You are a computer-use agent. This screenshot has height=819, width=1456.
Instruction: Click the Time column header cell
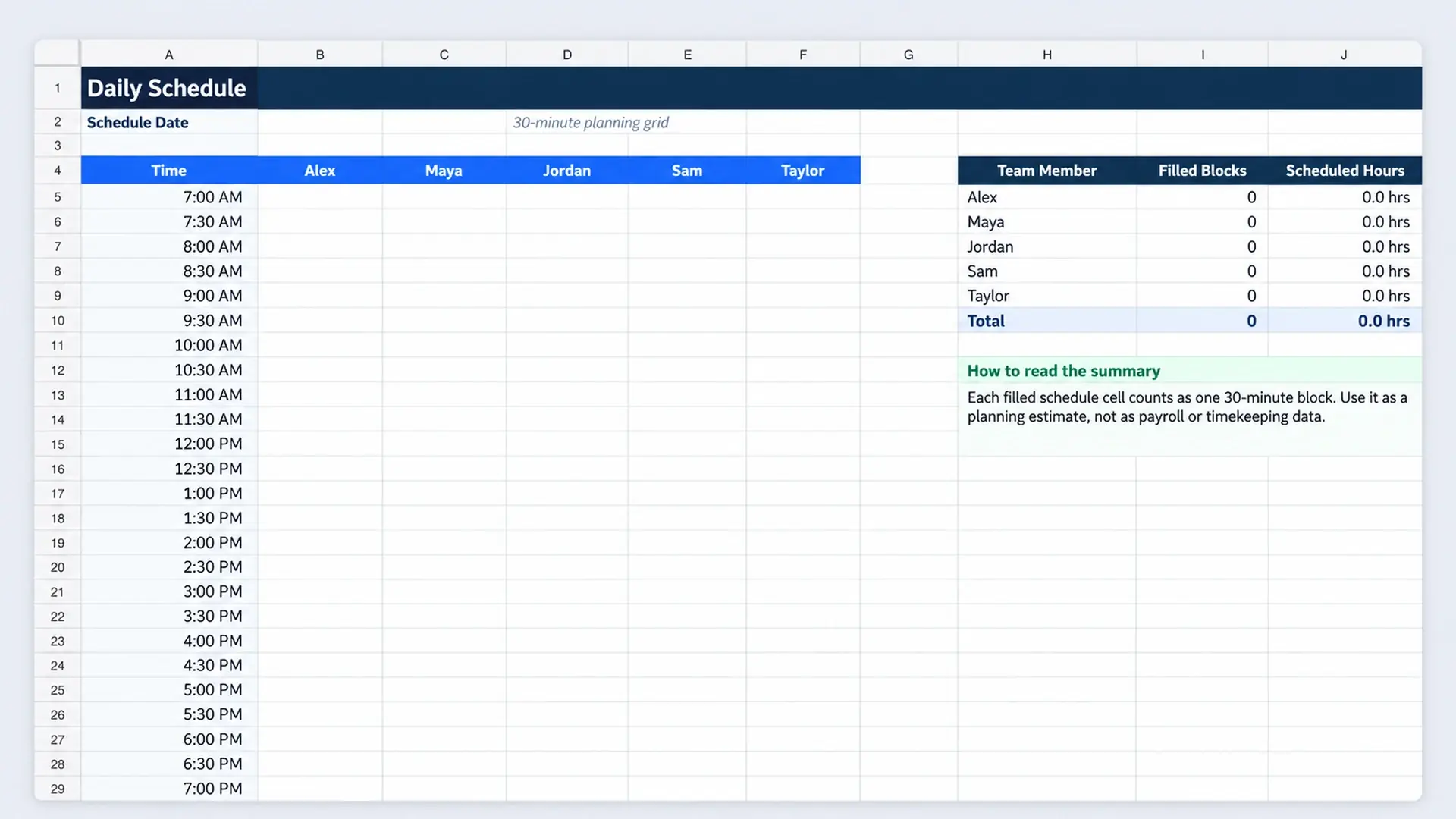pyautogui.click(x=169, y=171)
